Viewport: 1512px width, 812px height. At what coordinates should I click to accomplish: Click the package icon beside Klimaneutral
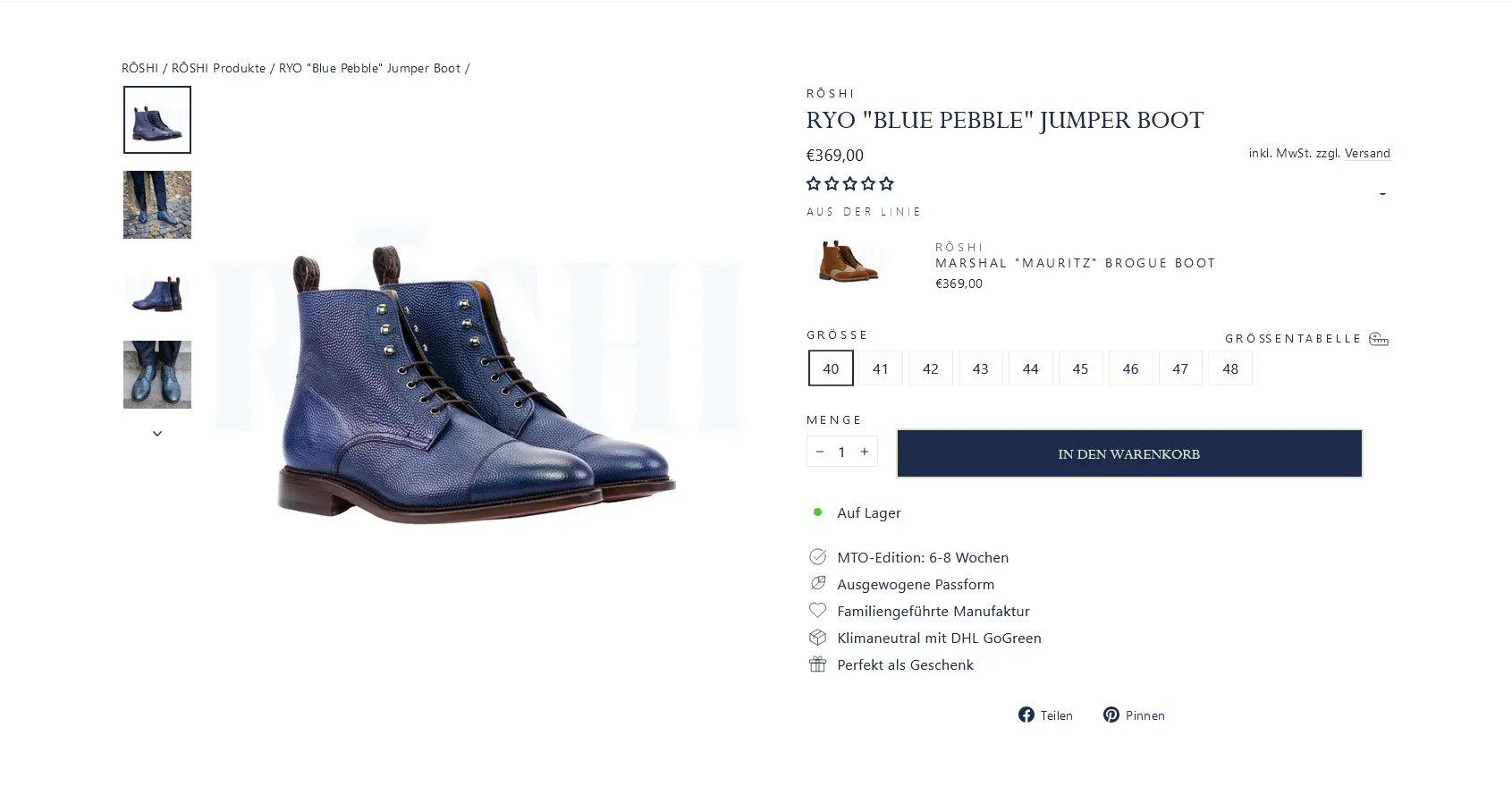point(817,638)
